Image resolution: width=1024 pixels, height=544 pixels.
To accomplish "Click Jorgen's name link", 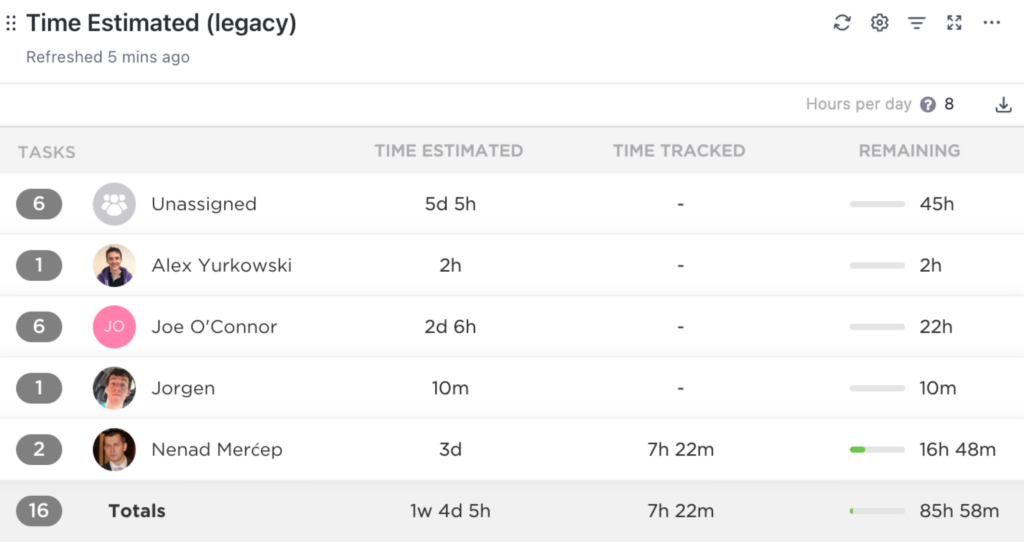I will click(x=183, y=388).
